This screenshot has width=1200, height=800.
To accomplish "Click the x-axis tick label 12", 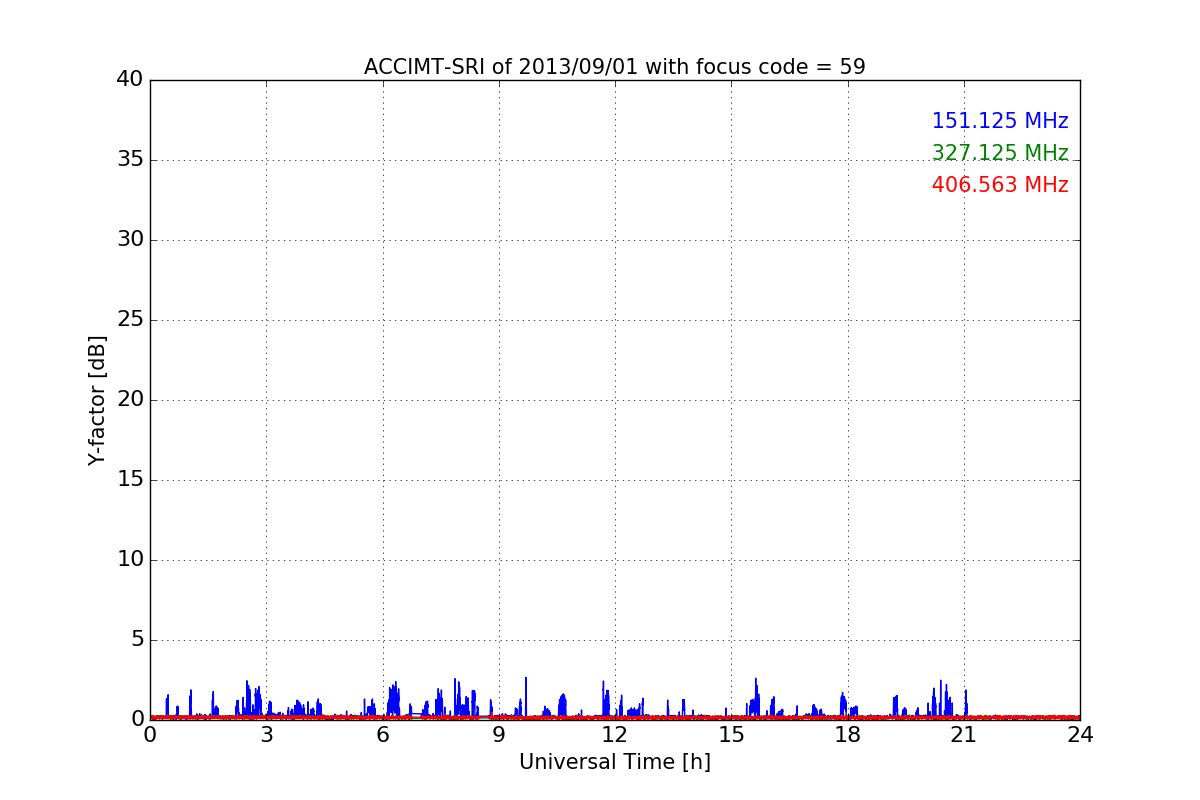I will [615, 735].
